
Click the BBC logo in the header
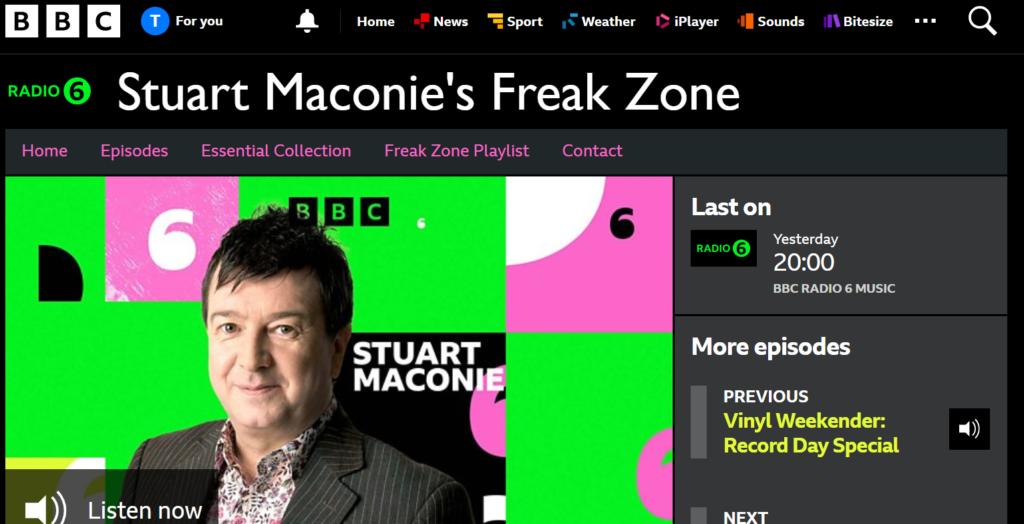63,21
